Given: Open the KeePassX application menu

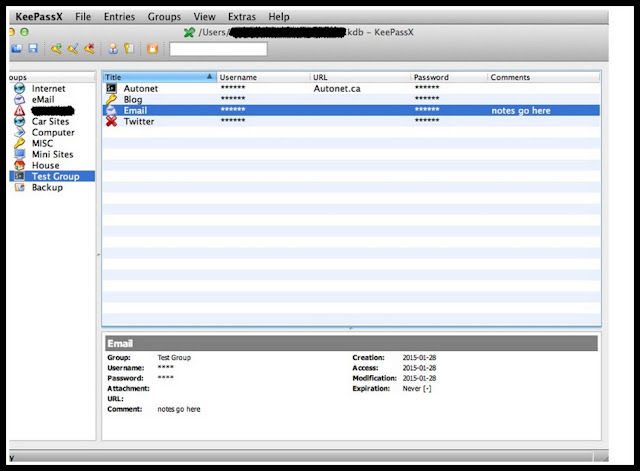Looking at the screenshot, I should 39,17.
